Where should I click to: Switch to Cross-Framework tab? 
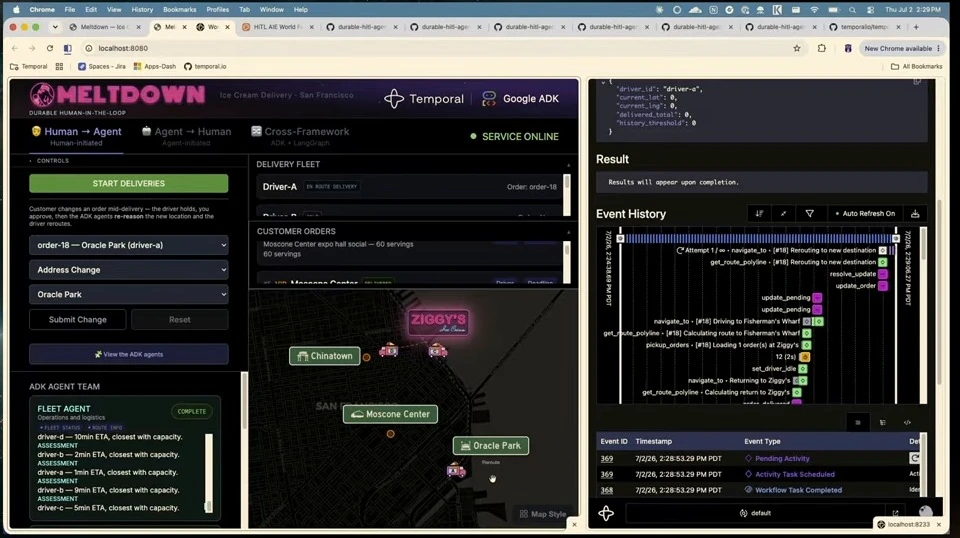click(300, 136)
